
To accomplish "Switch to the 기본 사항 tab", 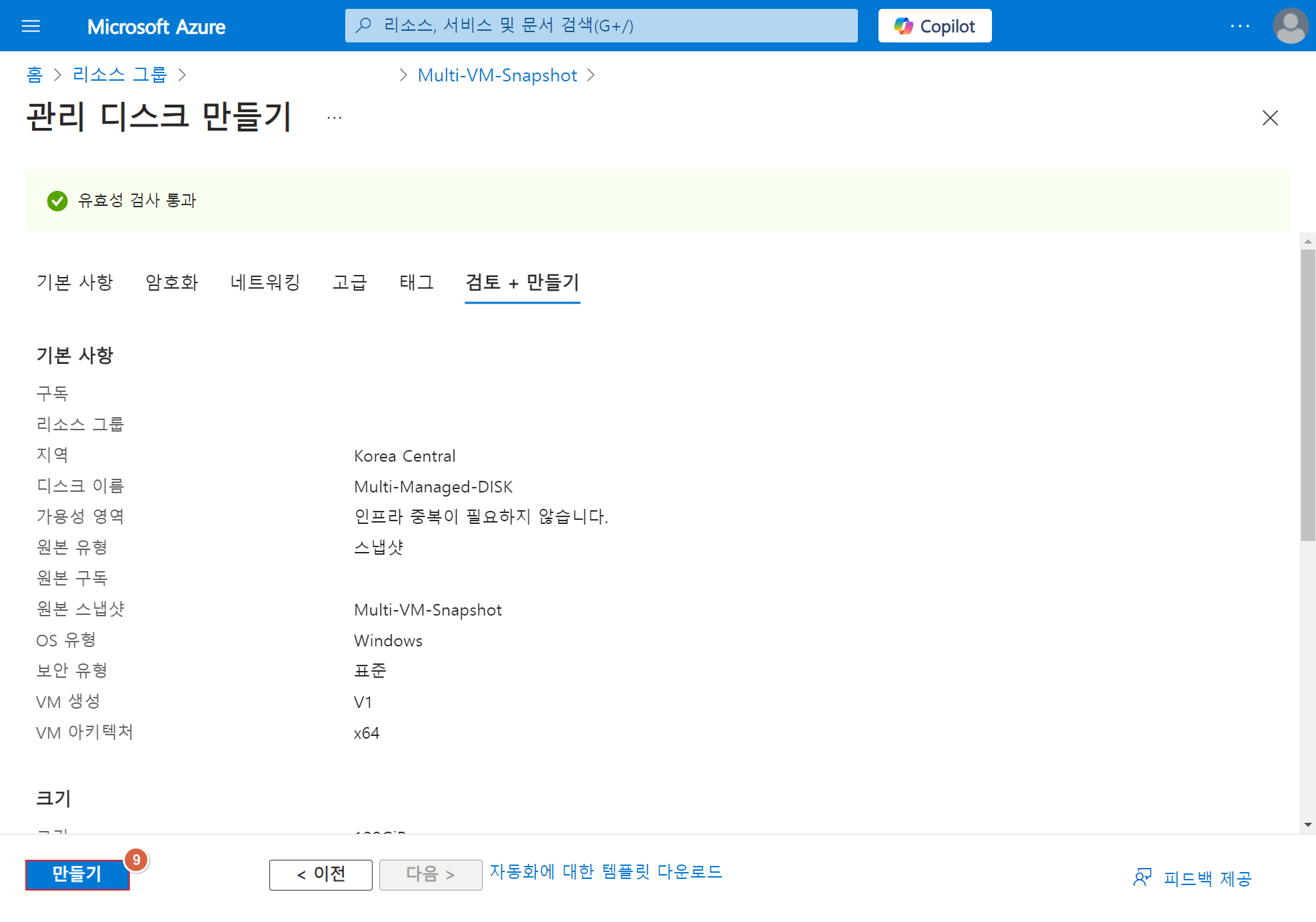I will tap(75, 282).
